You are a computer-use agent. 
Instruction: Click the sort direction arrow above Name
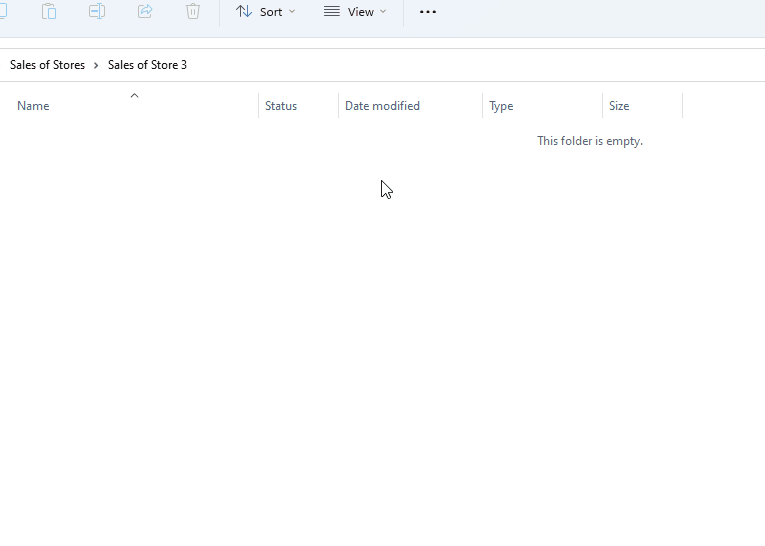tap(134, 96)
